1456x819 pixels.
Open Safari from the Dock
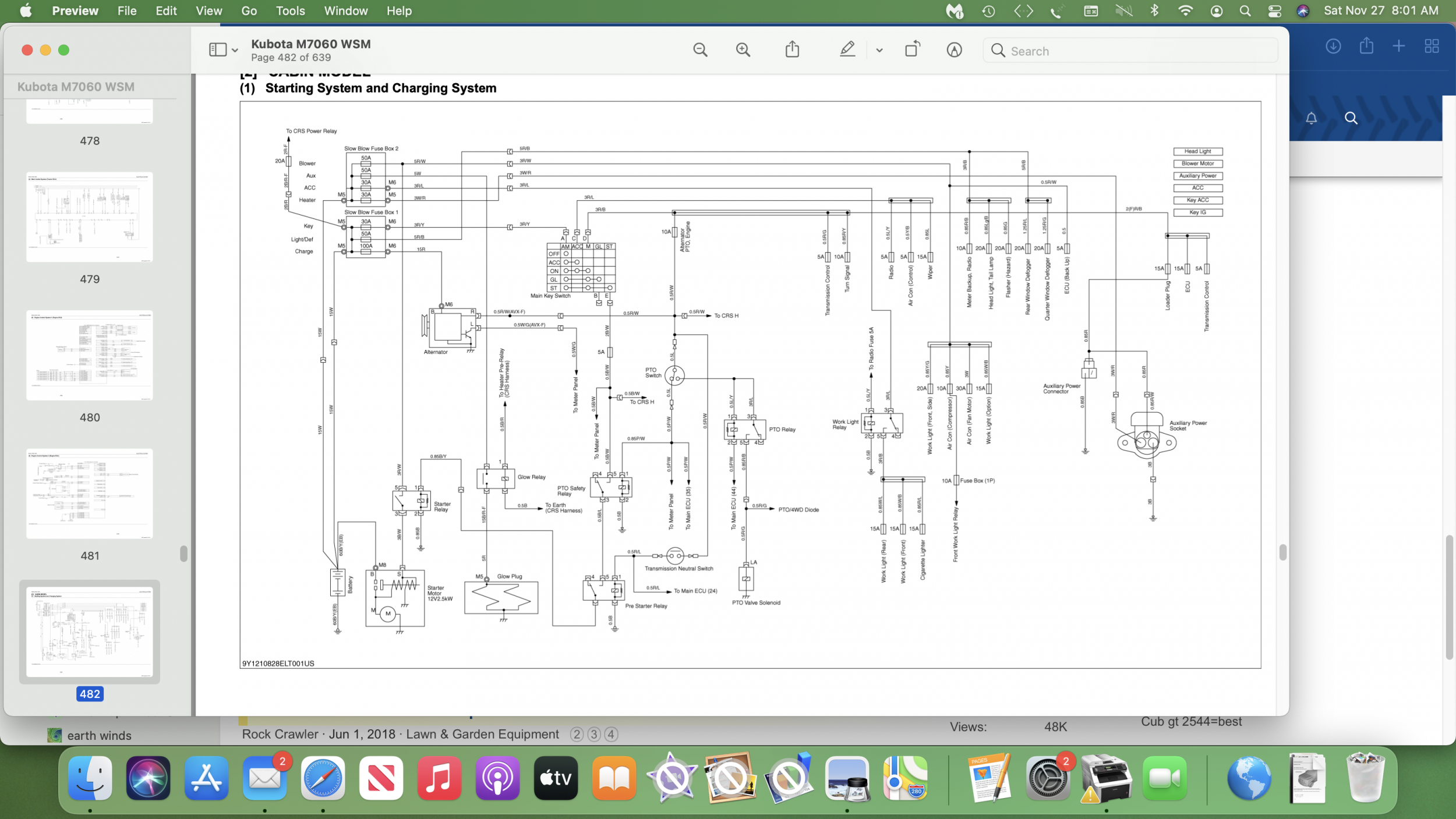point(323,778)
